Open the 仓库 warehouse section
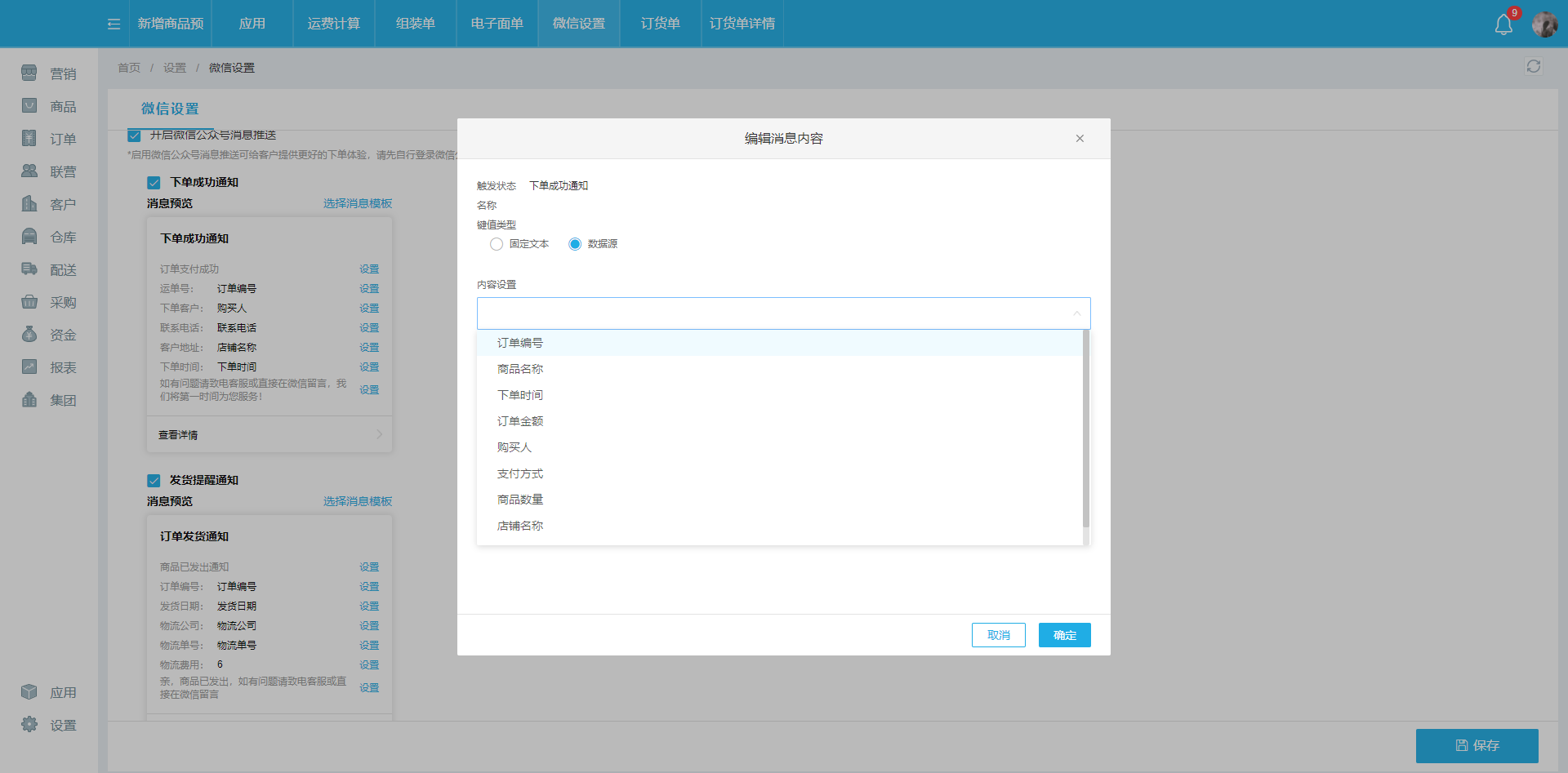 [x=29, y=237]
